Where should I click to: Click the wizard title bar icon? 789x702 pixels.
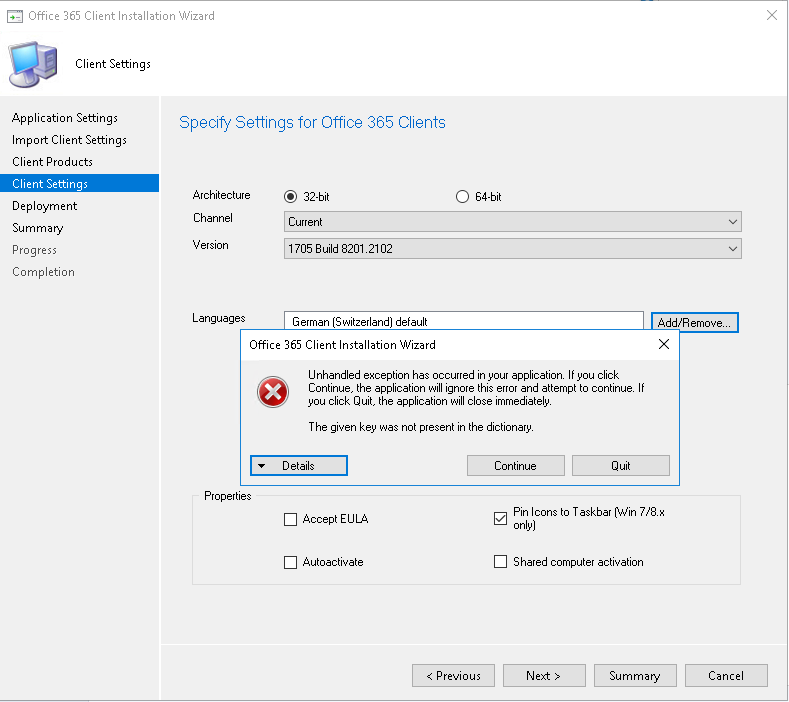[x=15, y=16]
